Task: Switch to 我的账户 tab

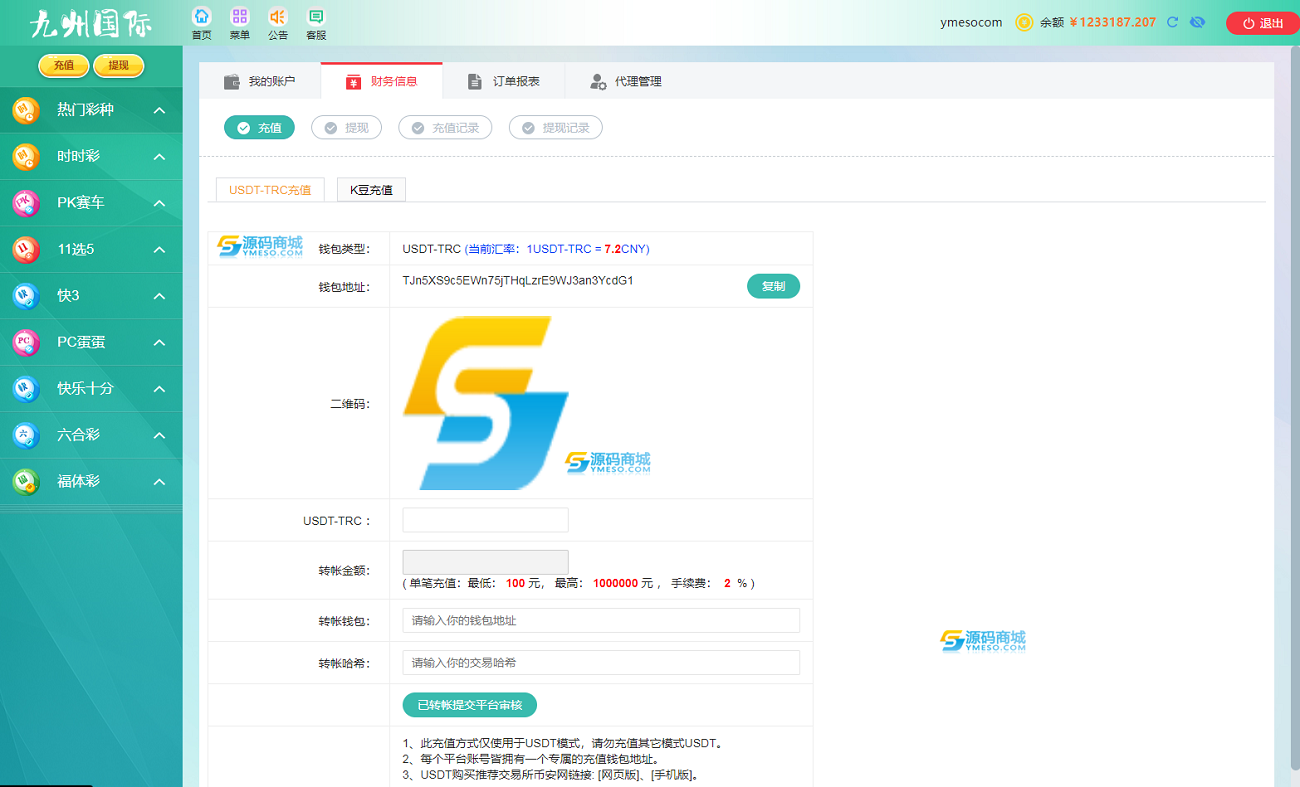Action: (260, 81)
